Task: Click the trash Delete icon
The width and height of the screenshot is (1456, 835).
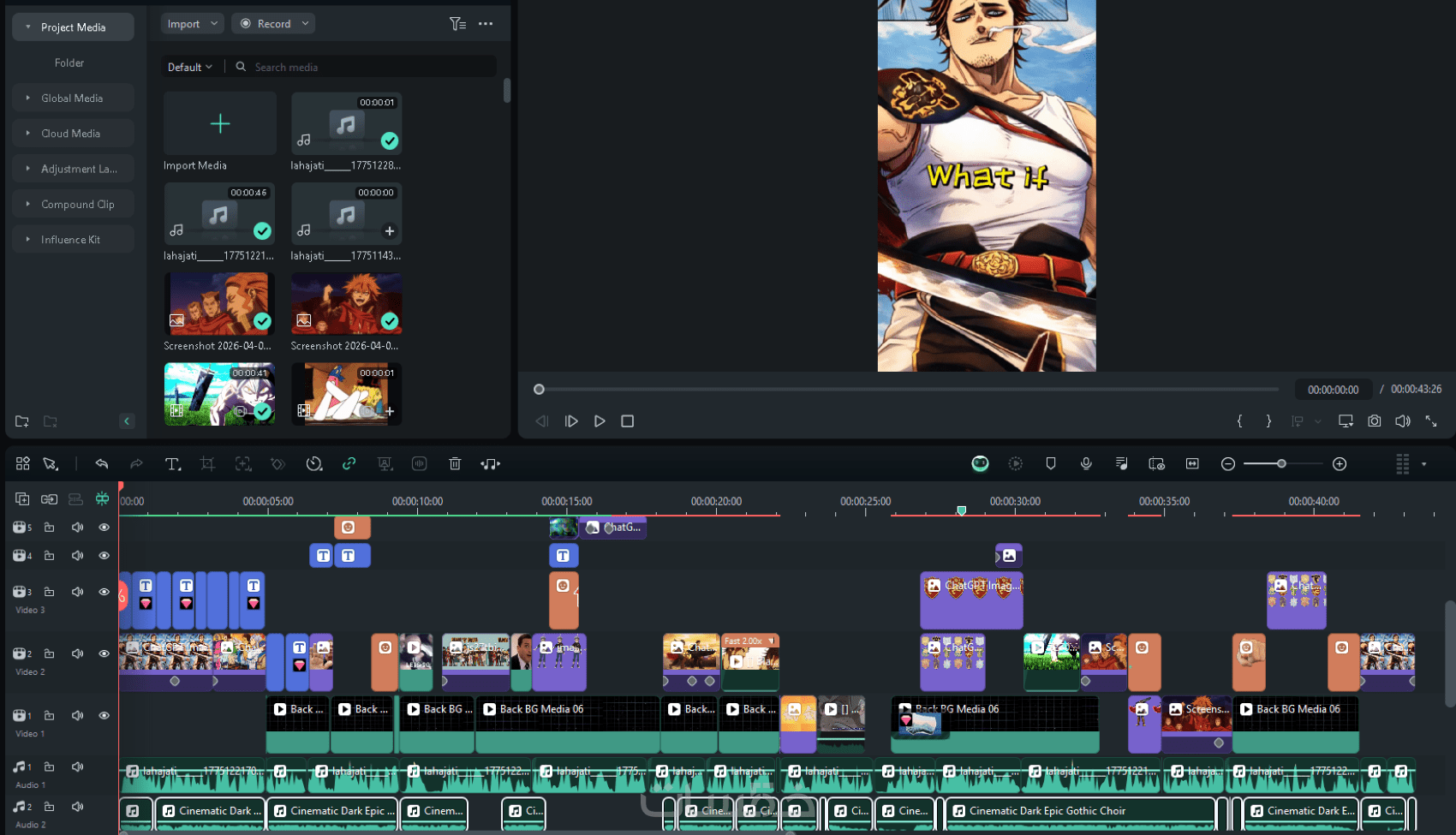Action: (455, 464)
